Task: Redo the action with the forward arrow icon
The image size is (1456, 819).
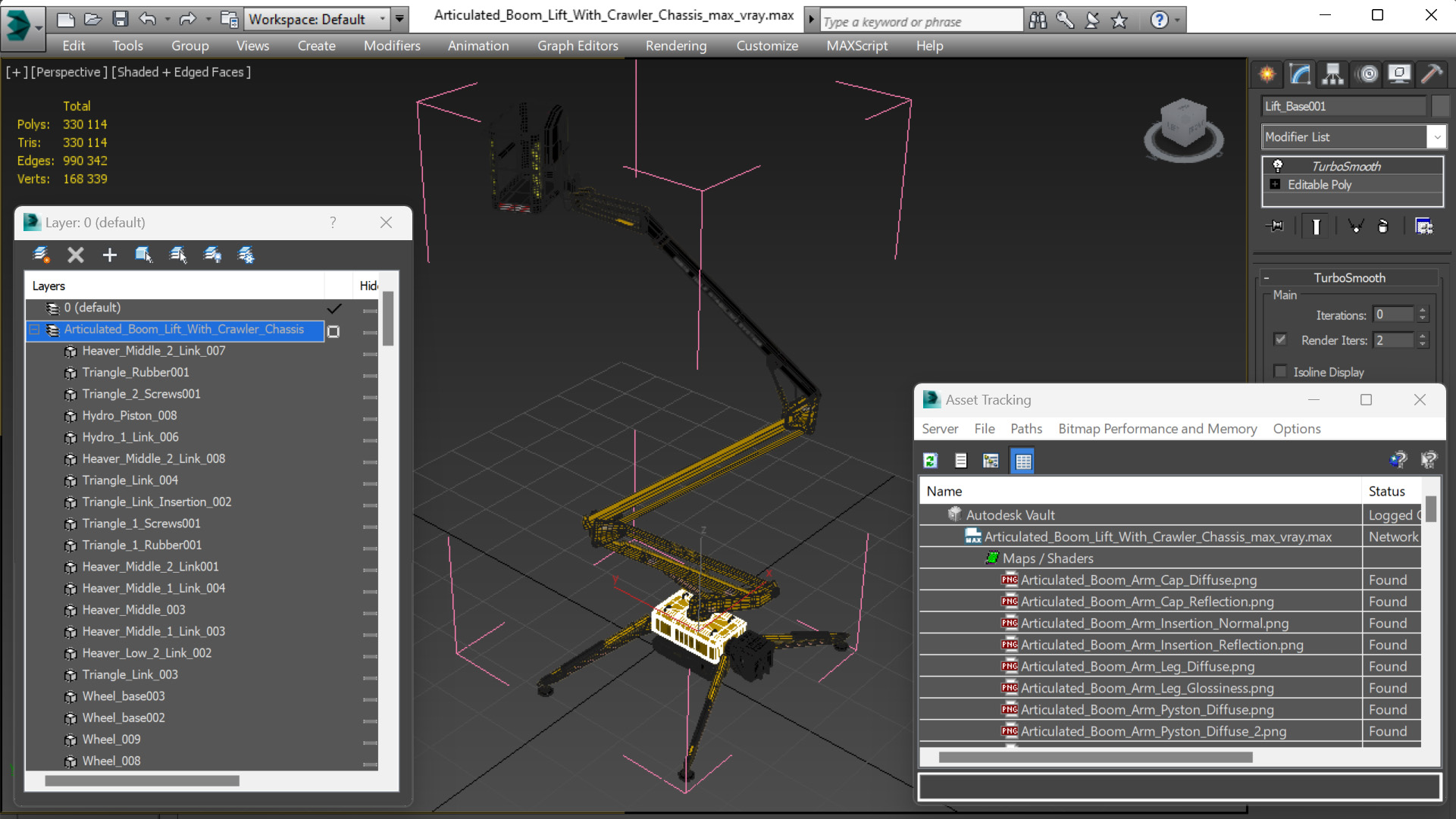Action: pyautogui.click(x=187, y=19)
